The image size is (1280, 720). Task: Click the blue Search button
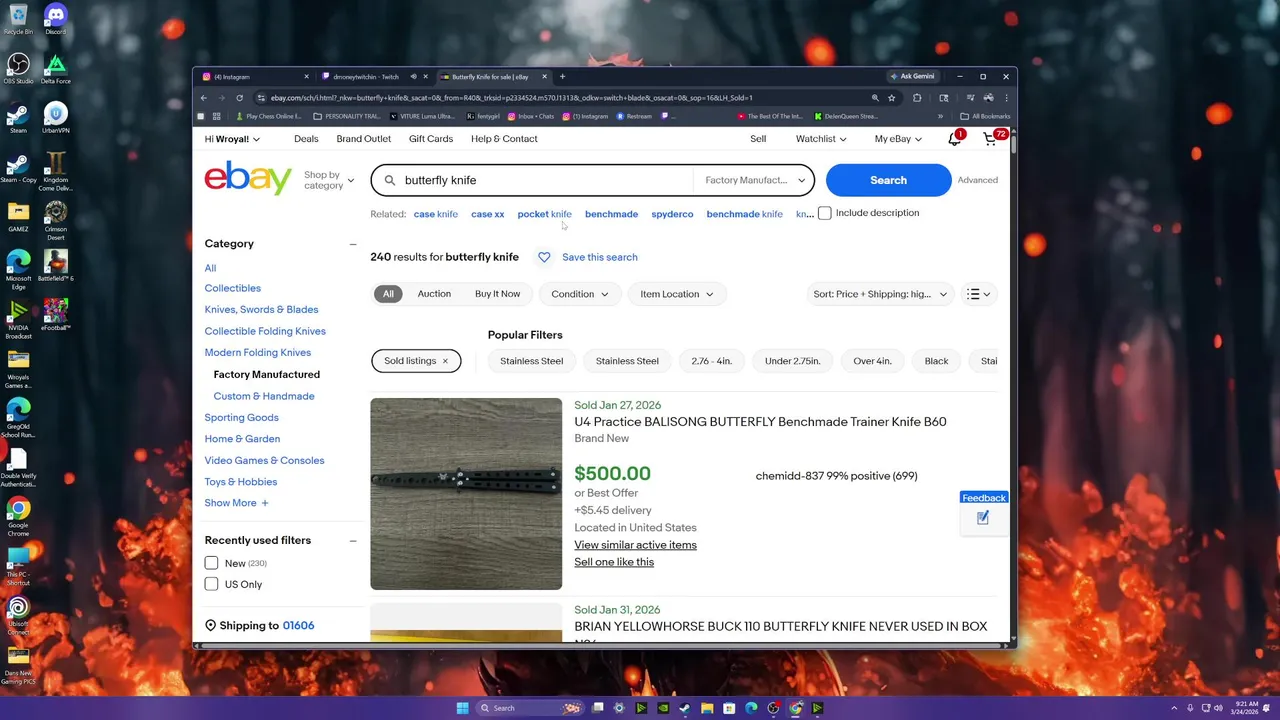[x=888, y=180]
